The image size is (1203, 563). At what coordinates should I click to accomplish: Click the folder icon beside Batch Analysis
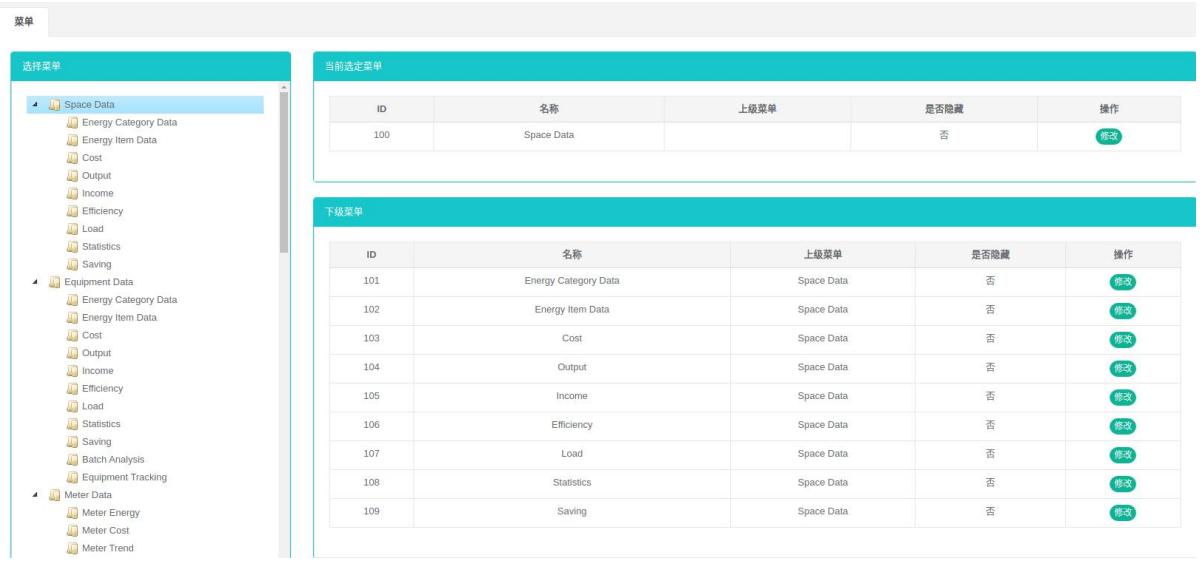(72, 459)
